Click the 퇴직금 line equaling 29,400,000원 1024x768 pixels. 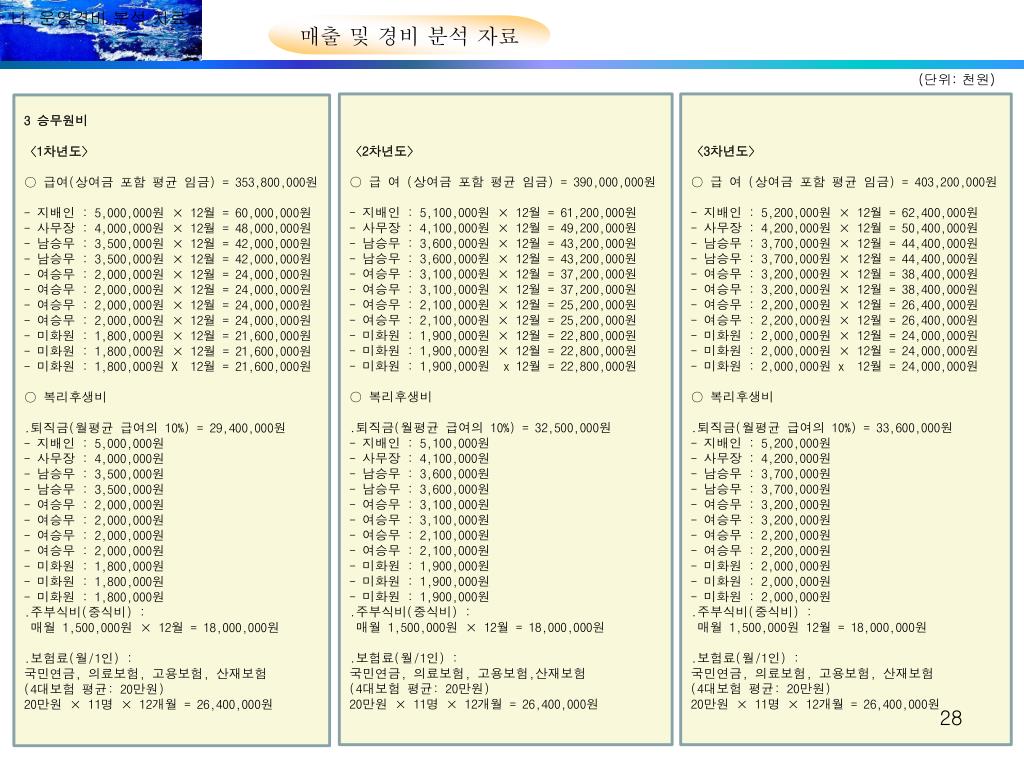[x=155, y=428]
